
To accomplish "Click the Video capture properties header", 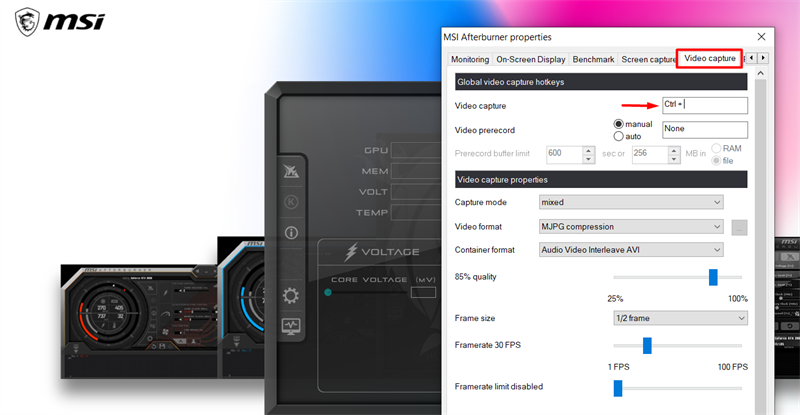I will (601, 180).
